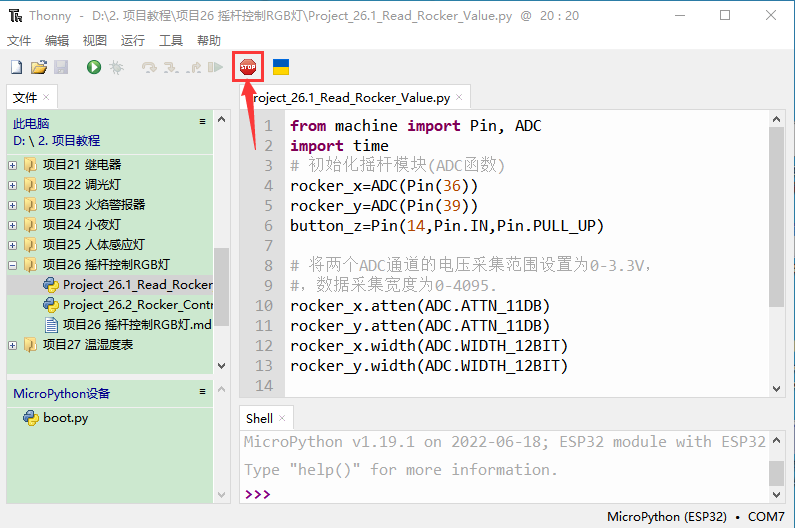795x528 pixels.
Task: Run the current script with the green play icon
Action: point(94,67)
